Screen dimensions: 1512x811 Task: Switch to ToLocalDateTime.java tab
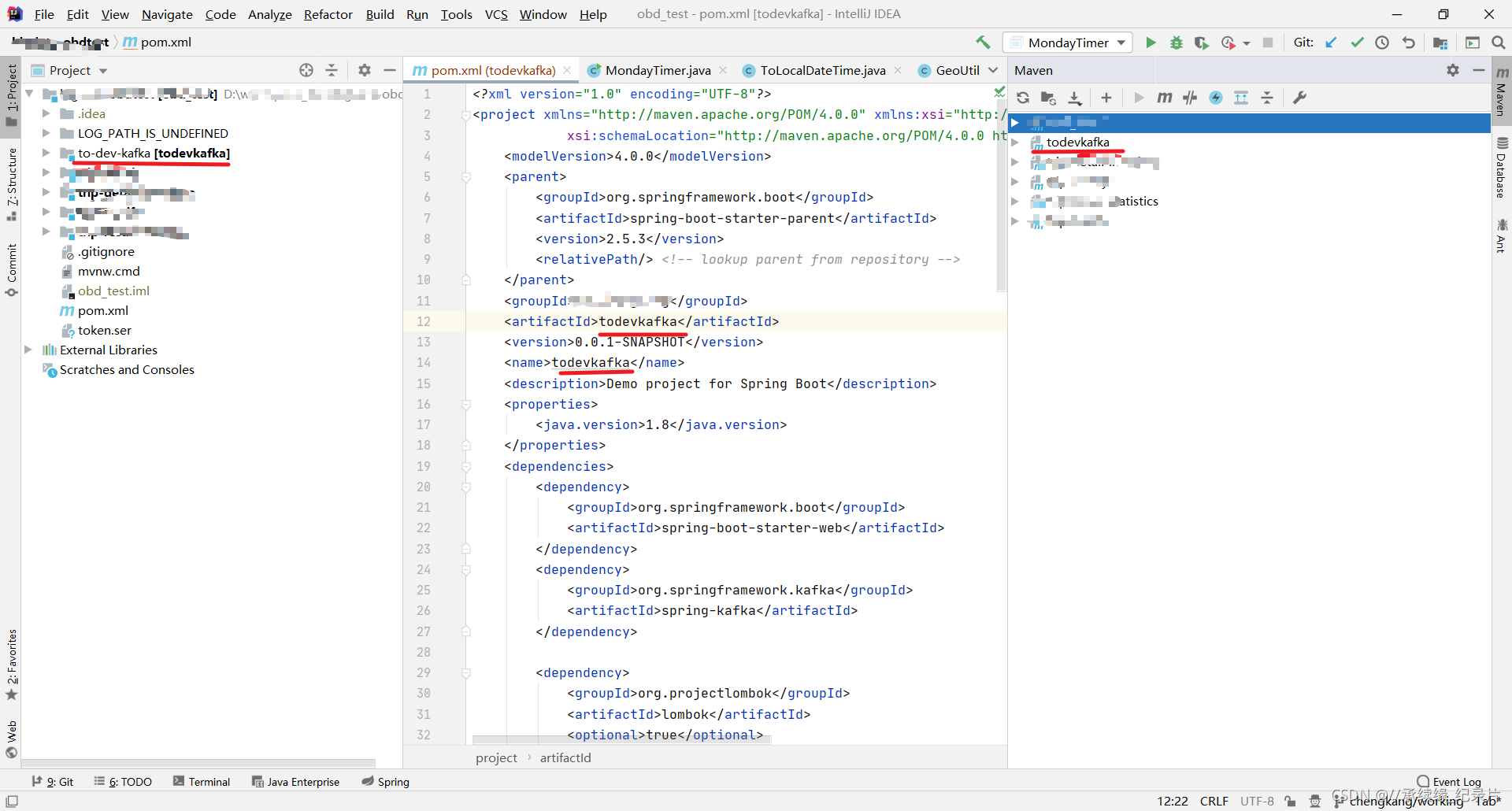tap(823, 70)
